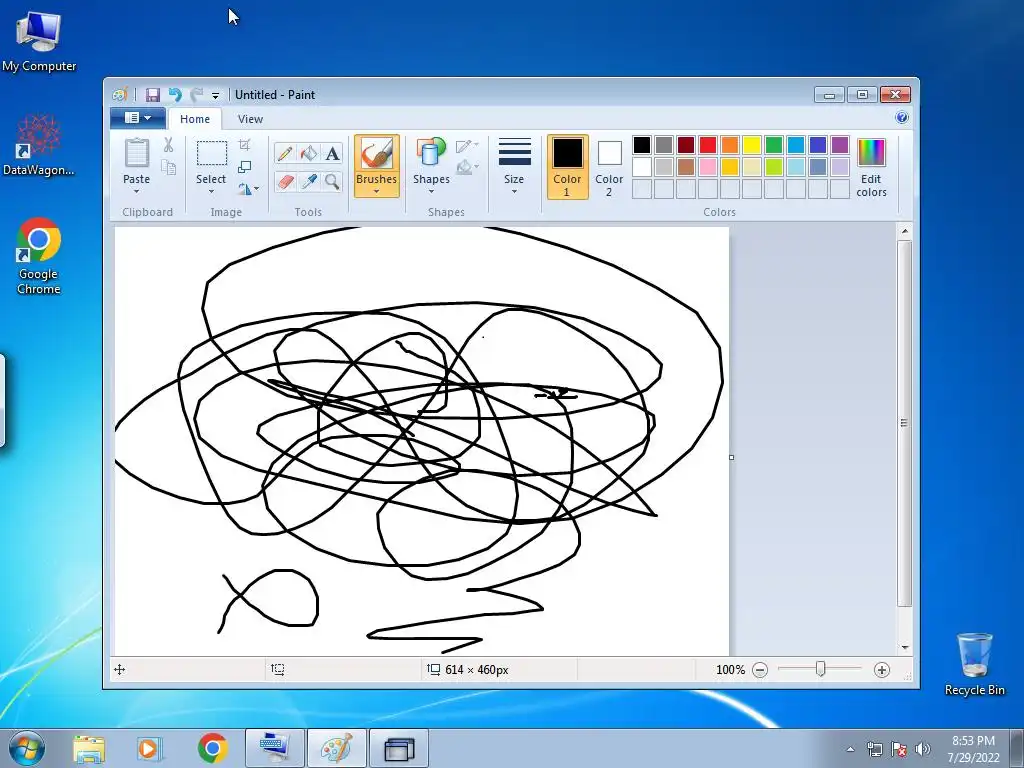The height and width of the screenshot is (768, 1024).
Task: Open My Computer desktop icon
Action: pos(39,41)
